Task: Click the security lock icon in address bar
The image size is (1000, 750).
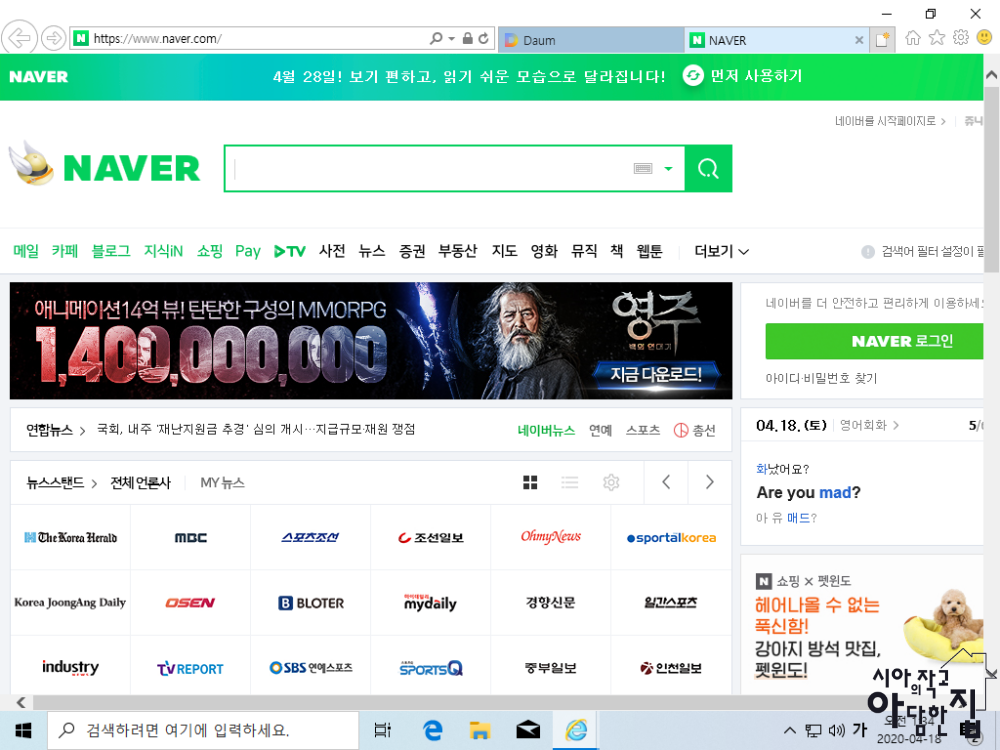Action: [x=467, y=38]
